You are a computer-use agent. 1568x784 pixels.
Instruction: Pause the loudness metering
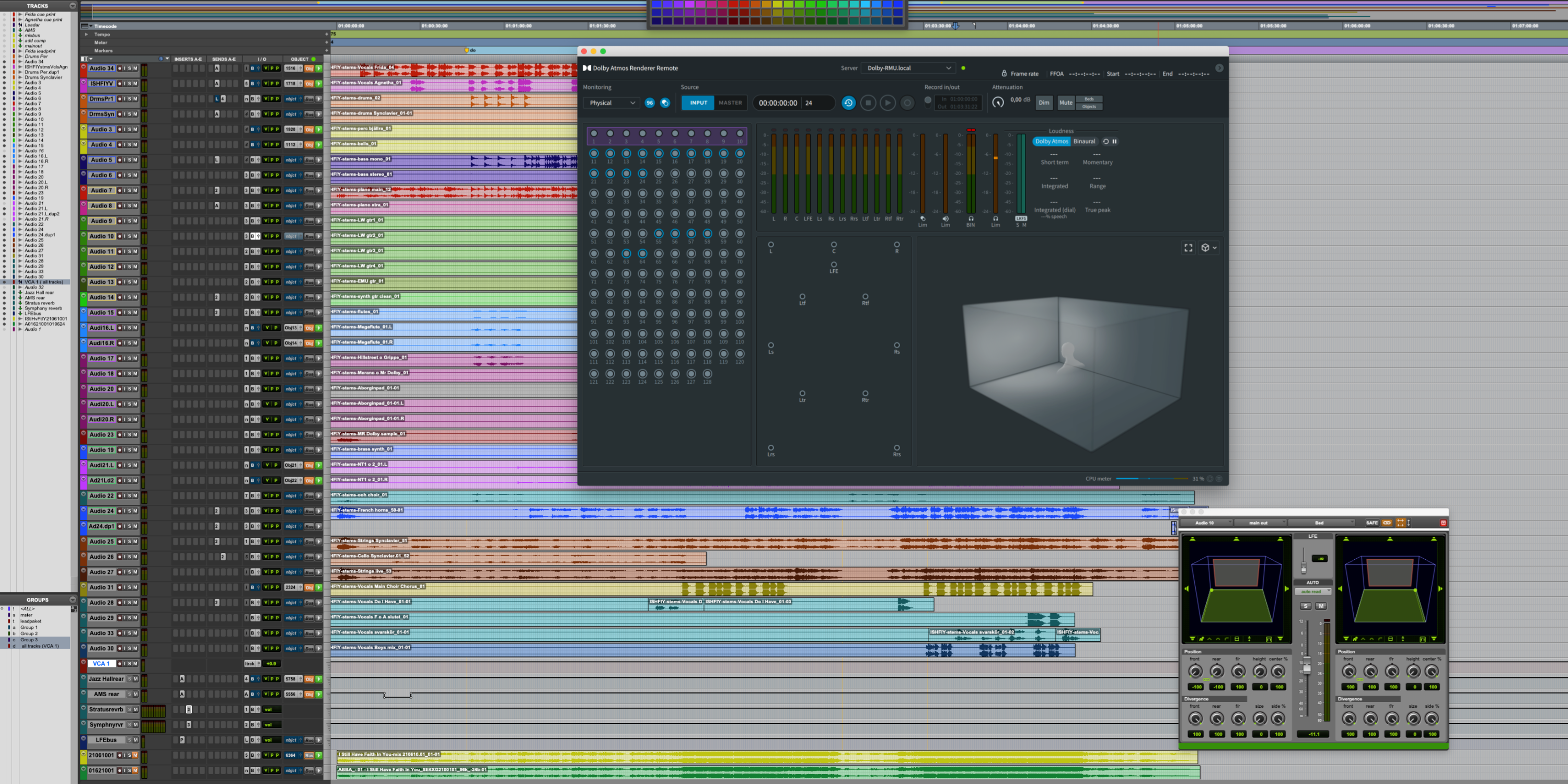pyautogui.click(x=1114, y=141)
